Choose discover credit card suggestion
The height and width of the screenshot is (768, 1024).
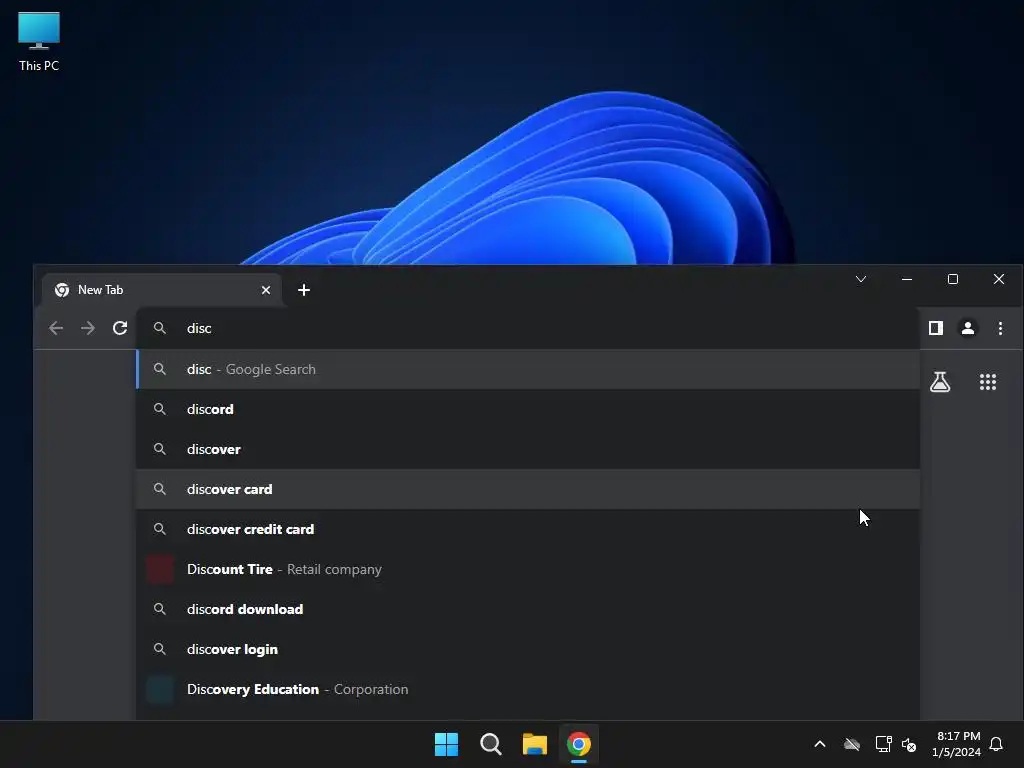[x=528, y=529]
